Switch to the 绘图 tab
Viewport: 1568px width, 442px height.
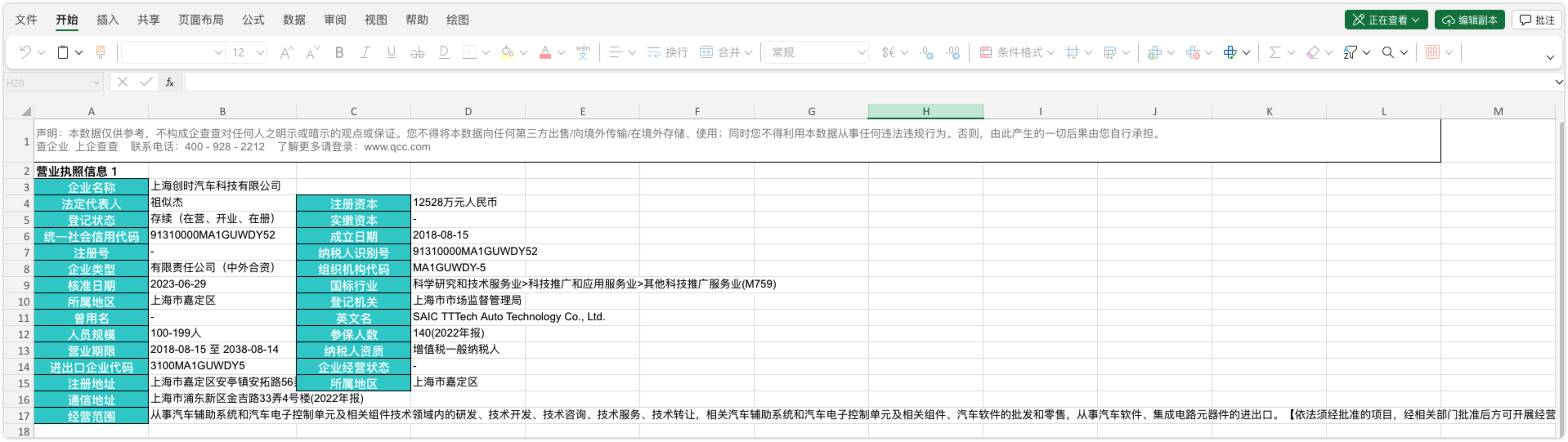[x=458, y=20]
